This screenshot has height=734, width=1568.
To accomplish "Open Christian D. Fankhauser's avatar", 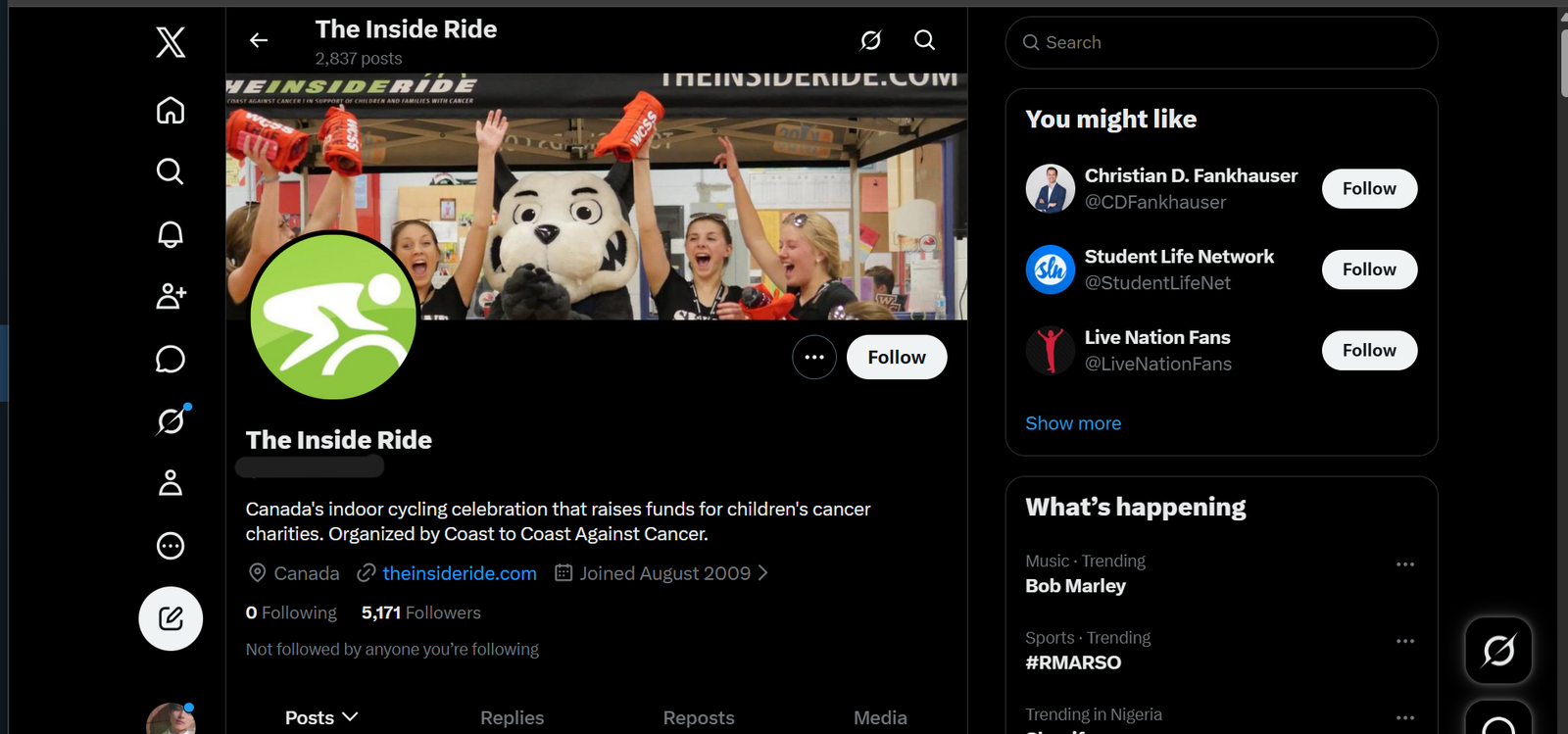I will [1051, 188].
